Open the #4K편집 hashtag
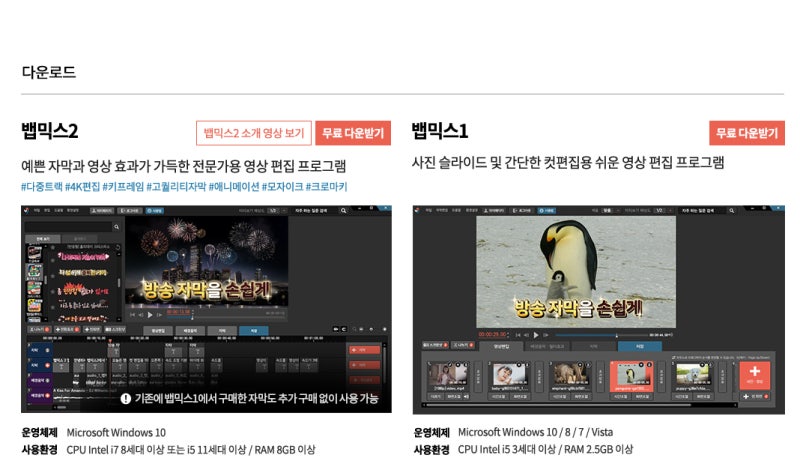 click(x=82, y=187)
